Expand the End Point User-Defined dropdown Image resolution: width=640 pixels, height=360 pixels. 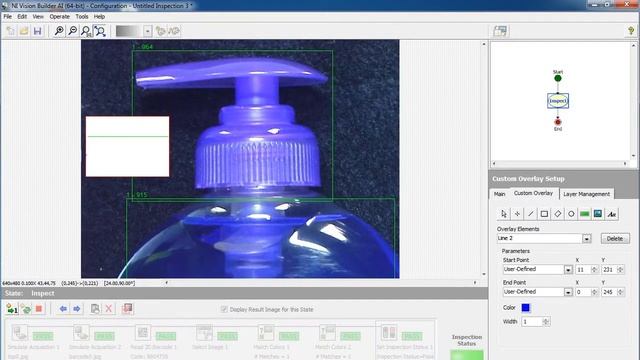pos(568,292)
